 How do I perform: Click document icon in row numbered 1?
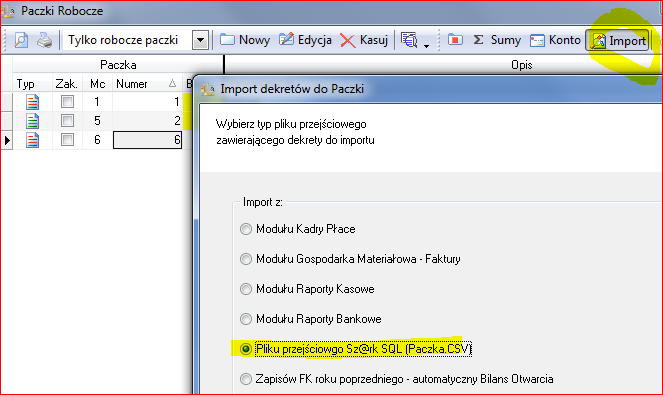[33, 102]
